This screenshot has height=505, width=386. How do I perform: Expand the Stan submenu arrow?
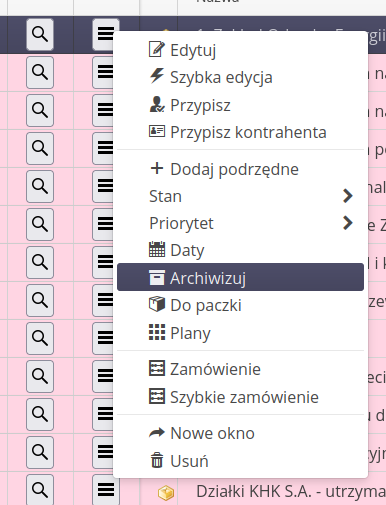click(x=348, y=196)
